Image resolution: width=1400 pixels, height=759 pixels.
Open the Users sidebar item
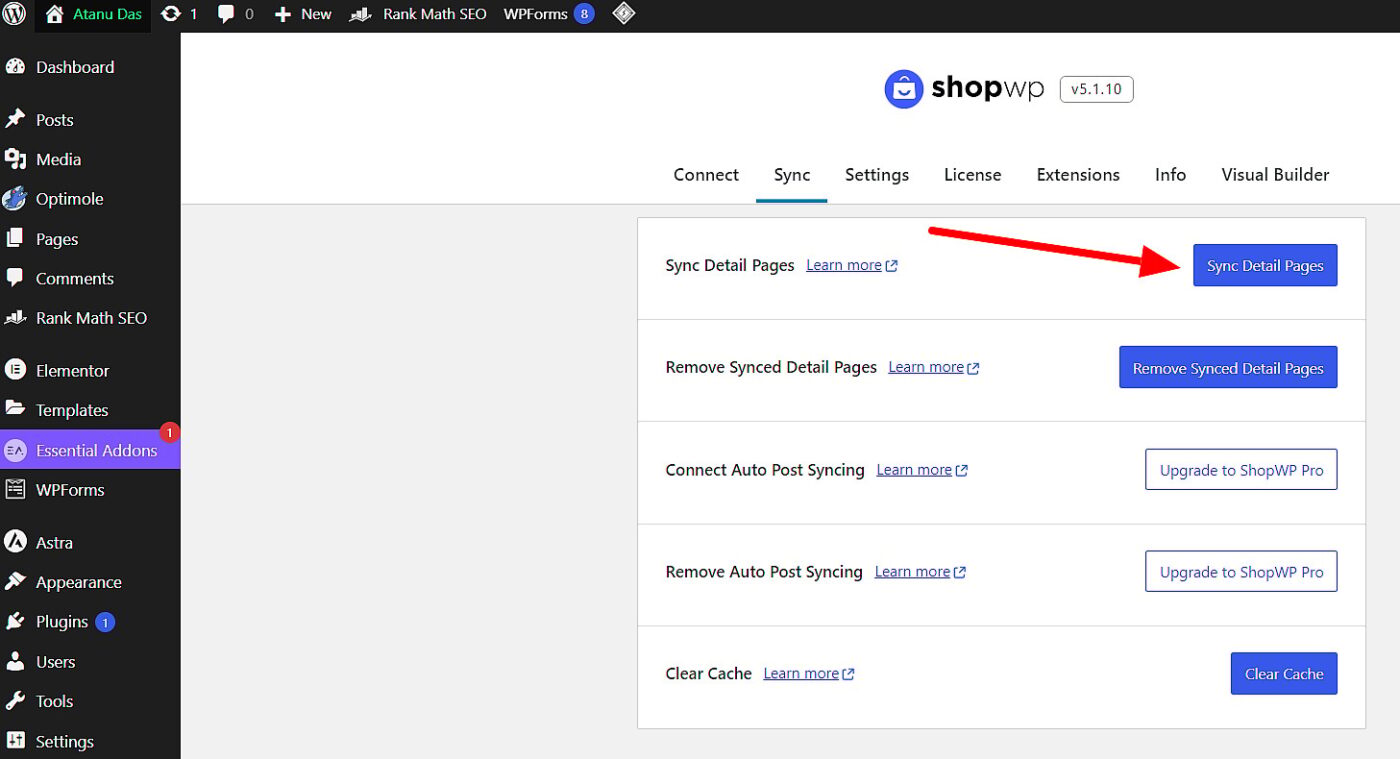tap(90, 662)
